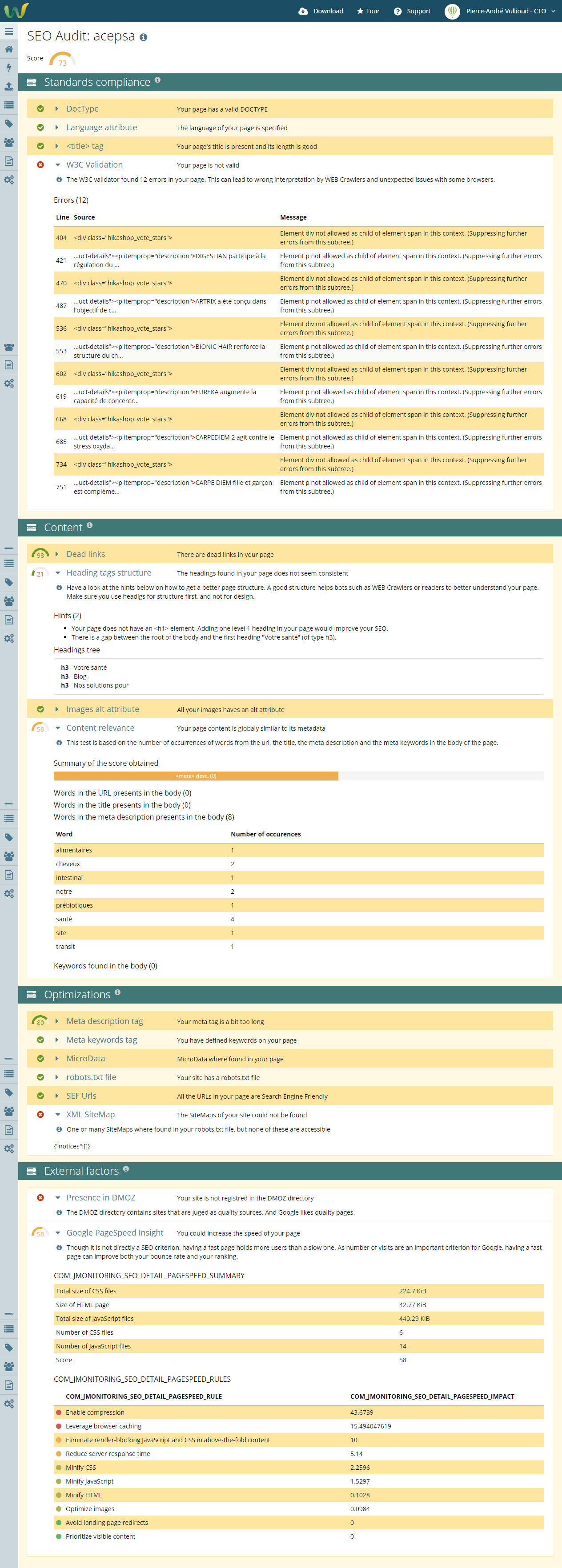Click the red cross beside Presence in DMOZ
The width and height of the screenshot is (562, 1568).
click(x=40, y=1197)
